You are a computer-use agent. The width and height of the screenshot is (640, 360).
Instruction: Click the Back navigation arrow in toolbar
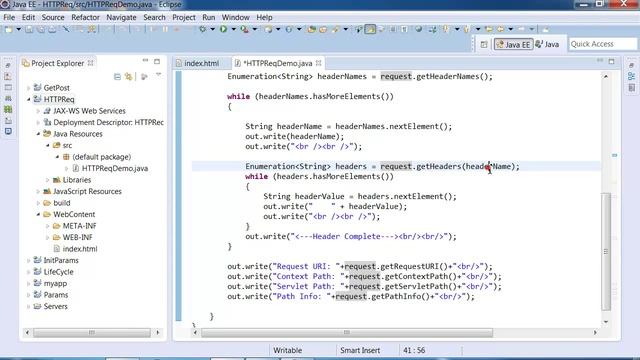[501, 29]
